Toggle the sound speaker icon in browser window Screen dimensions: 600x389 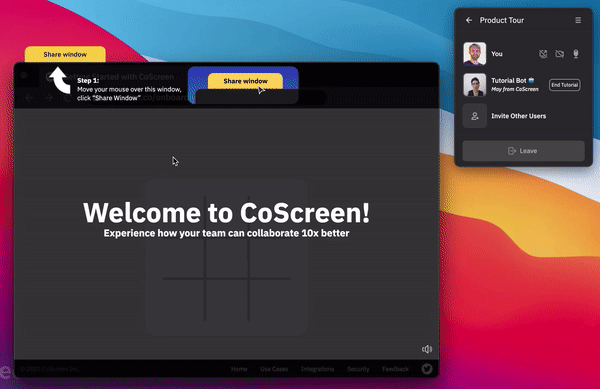[x=427, y=349]
